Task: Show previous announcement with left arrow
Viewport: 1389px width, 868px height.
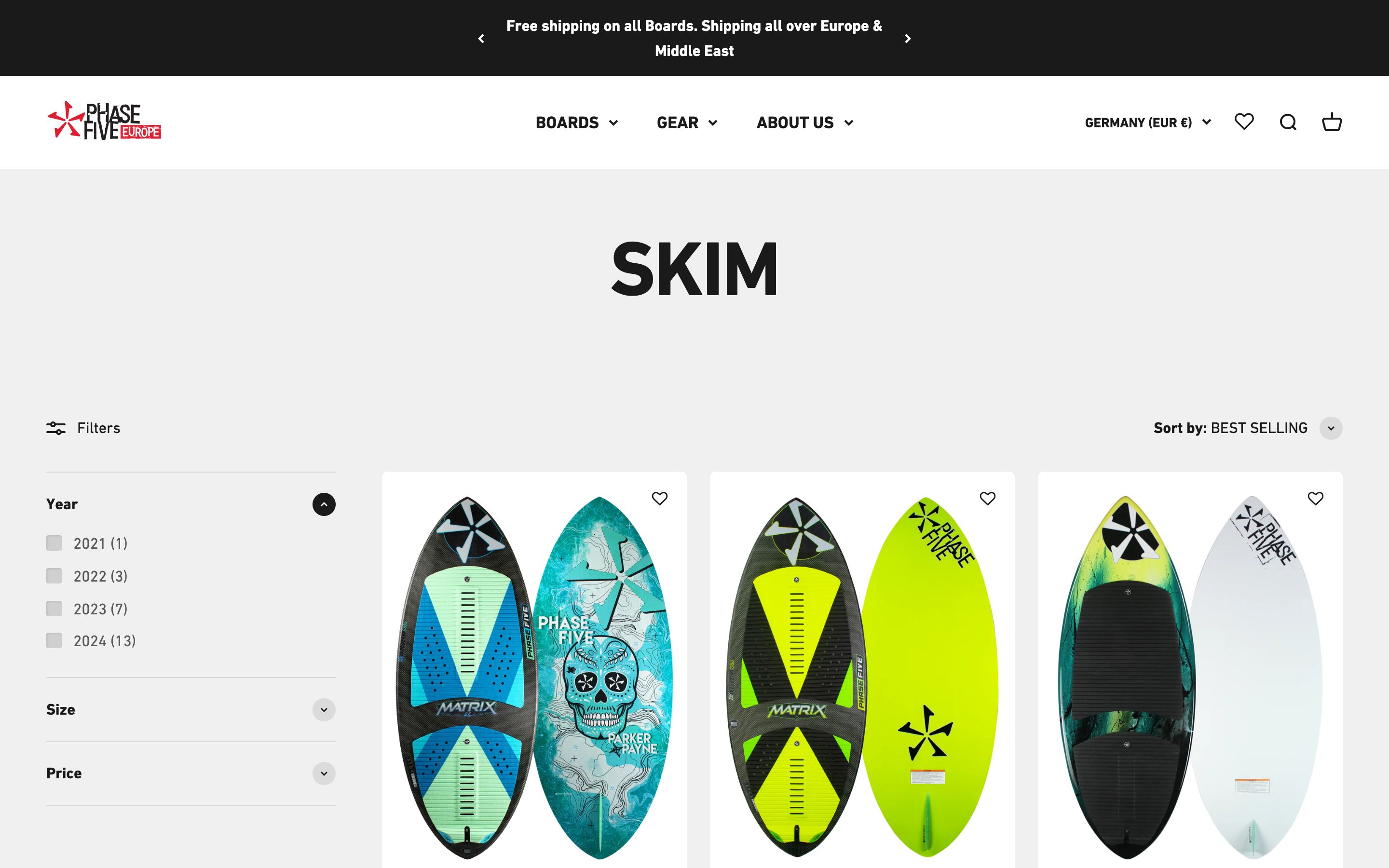Action: tap(481, 39)
